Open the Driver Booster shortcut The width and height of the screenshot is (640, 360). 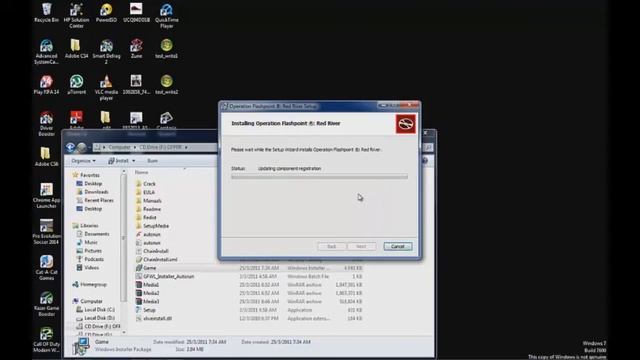point(46,124)
